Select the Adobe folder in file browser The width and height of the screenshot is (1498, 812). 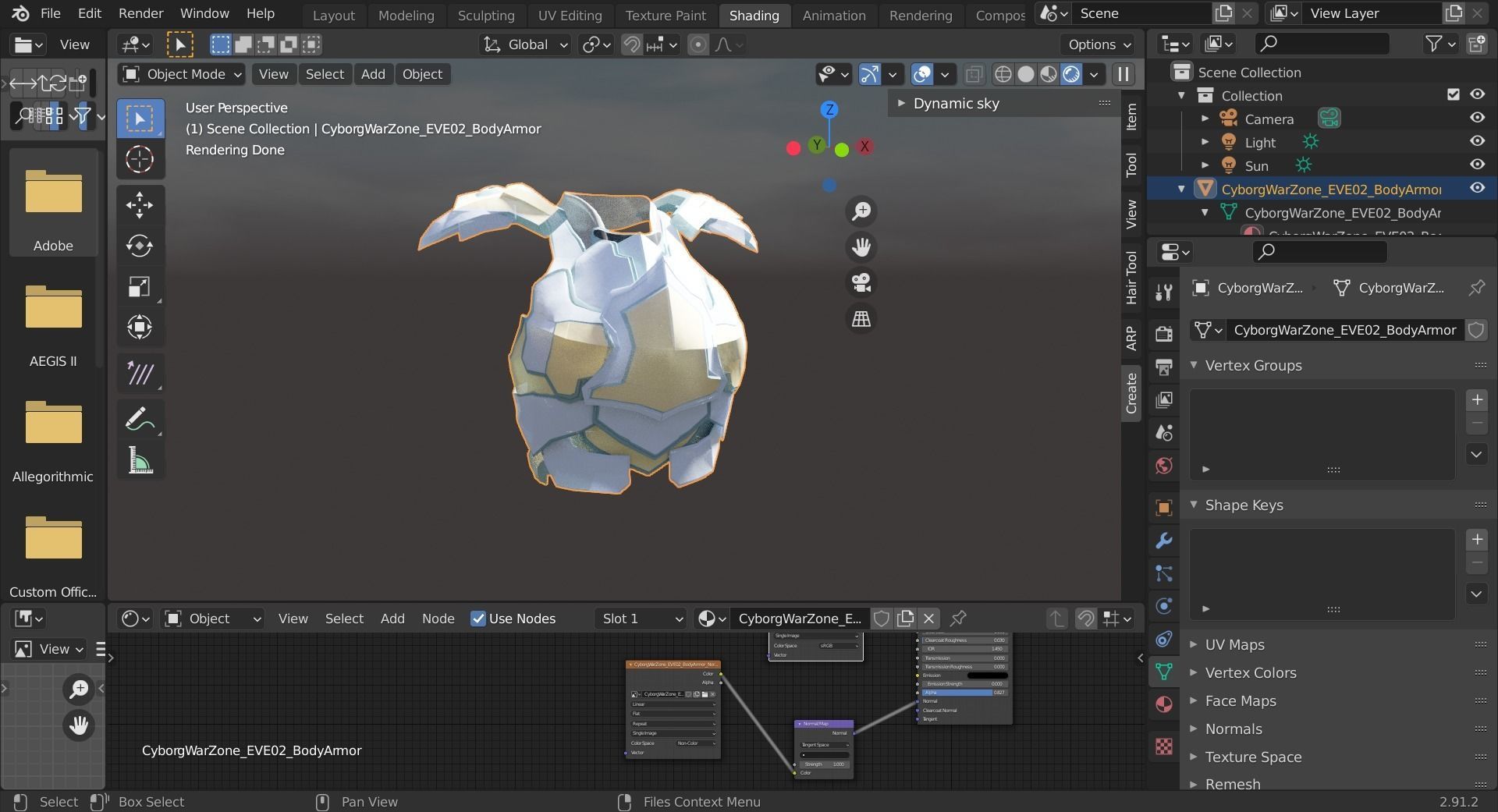(x=53, y=203)
